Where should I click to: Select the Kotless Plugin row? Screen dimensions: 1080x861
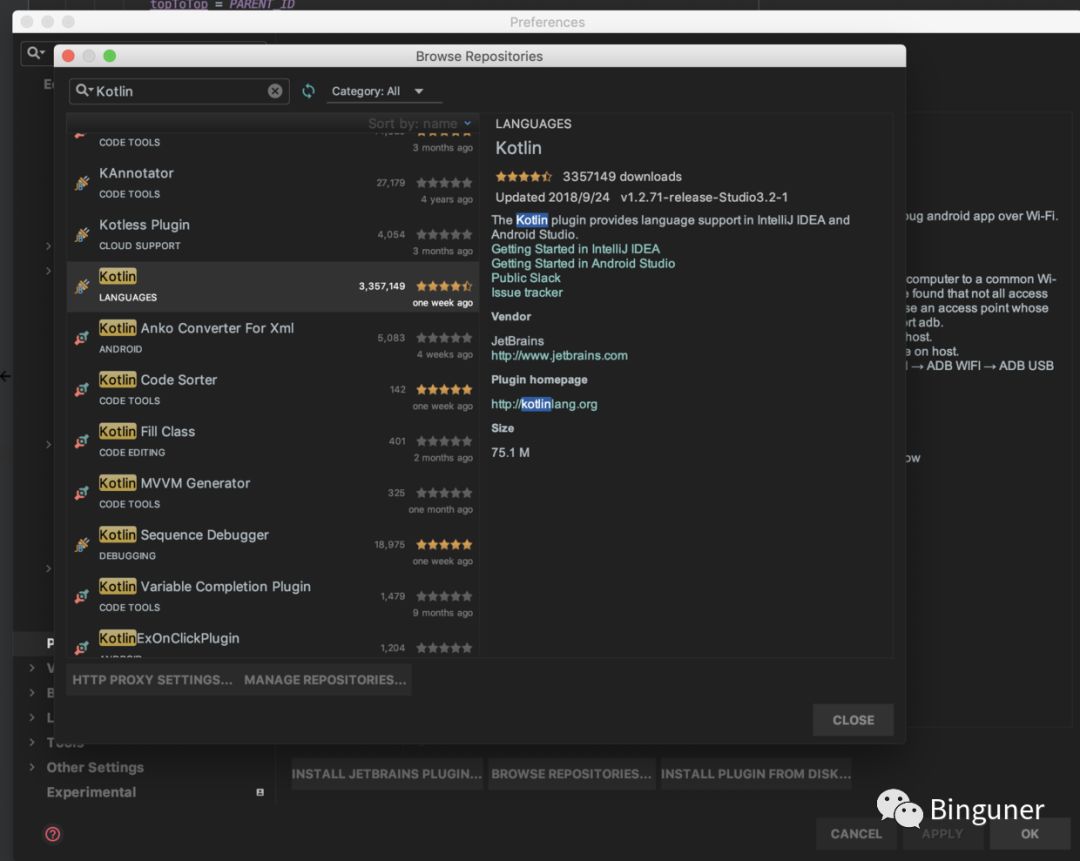273,235
